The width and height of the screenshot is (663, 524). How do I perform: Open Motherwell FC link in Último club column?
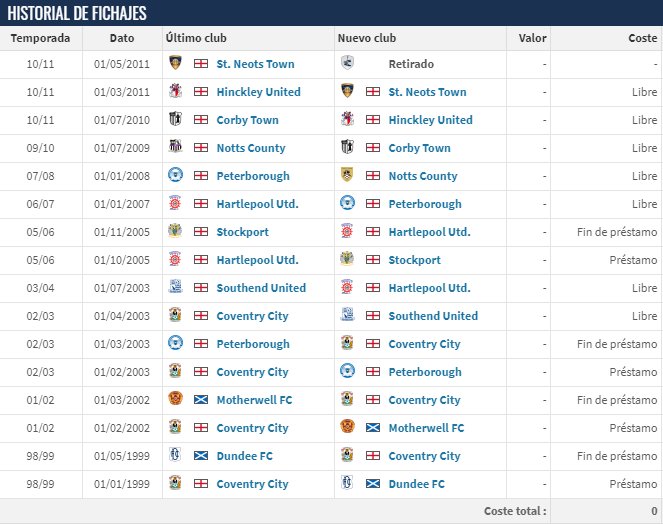tap(254, 400)
